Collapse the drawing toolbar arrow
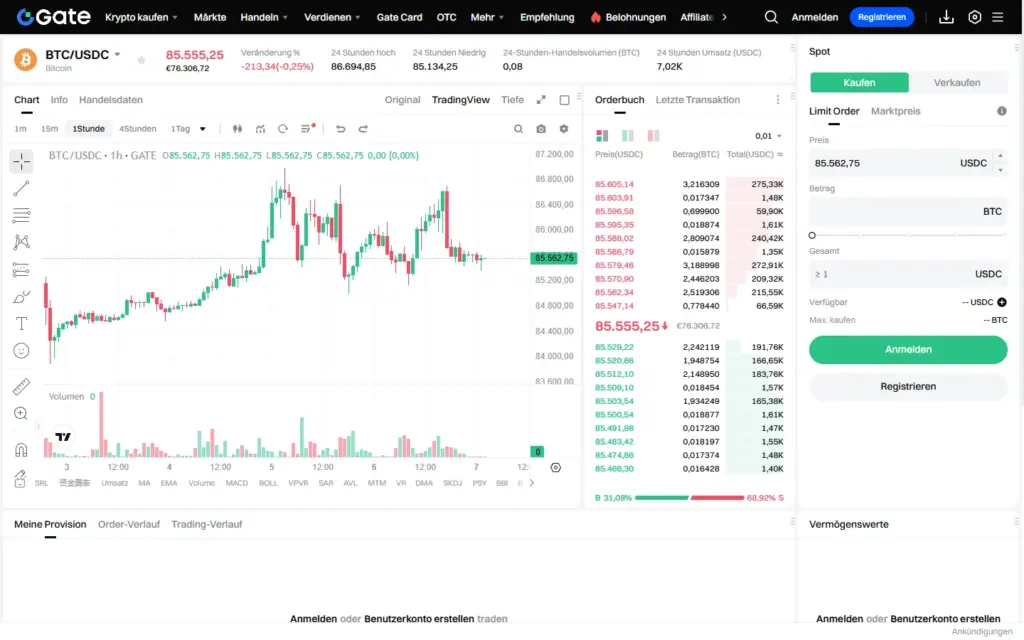Viewport: 1024px width, 640px height. (x=39, y=426)
